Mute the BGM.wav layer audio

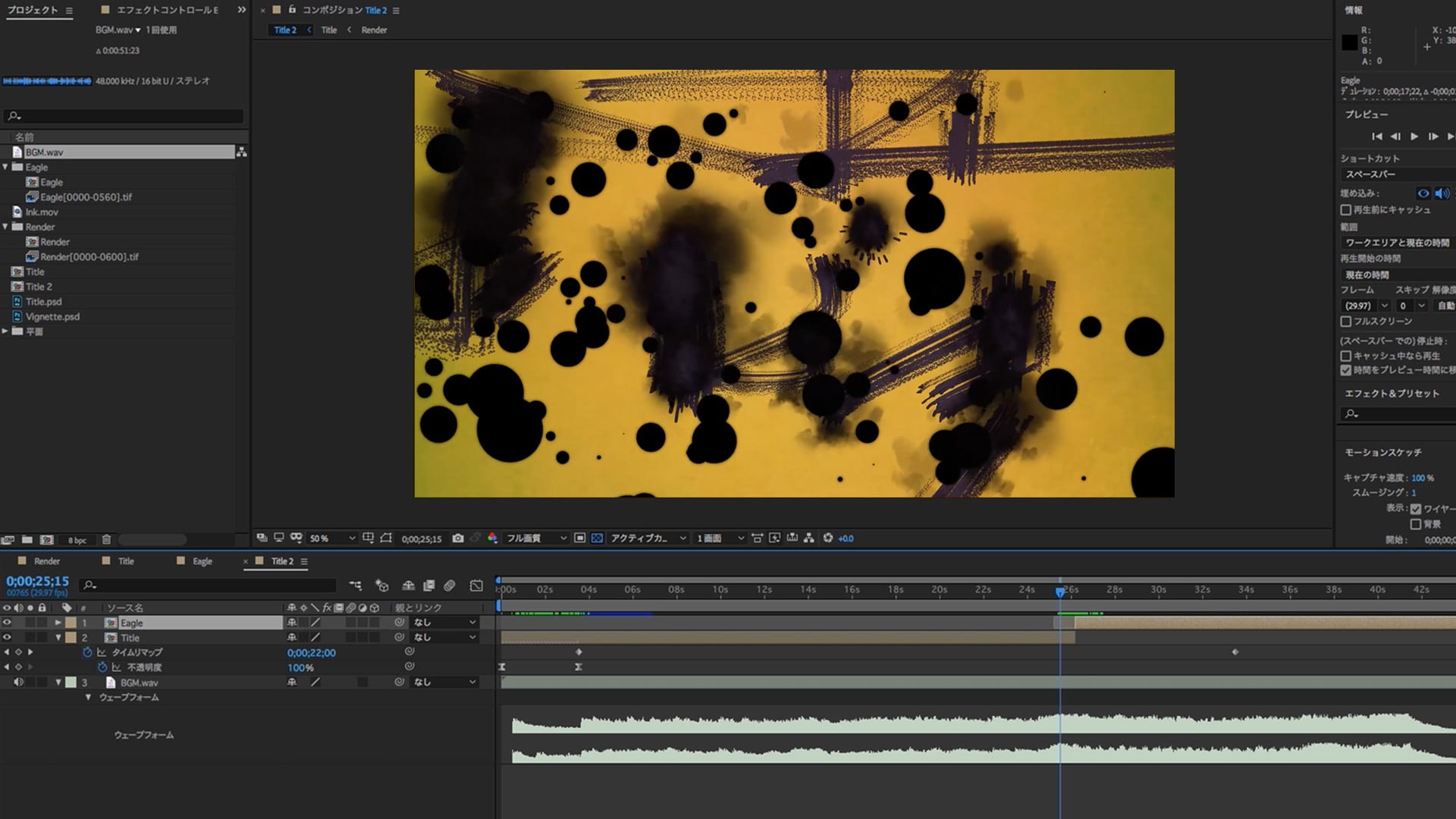18,682
